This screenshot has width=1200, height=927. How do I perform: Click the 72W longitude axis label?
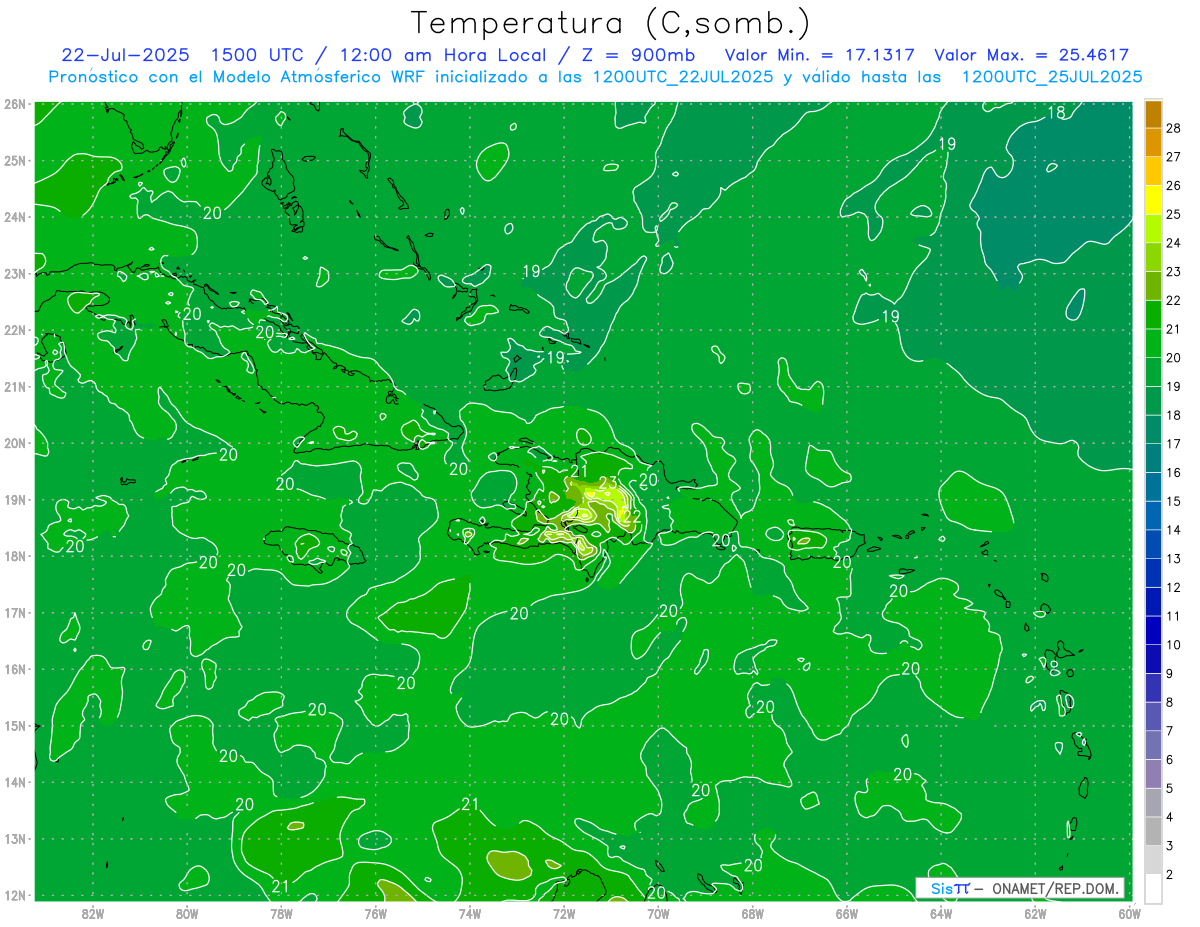(564, 913)
